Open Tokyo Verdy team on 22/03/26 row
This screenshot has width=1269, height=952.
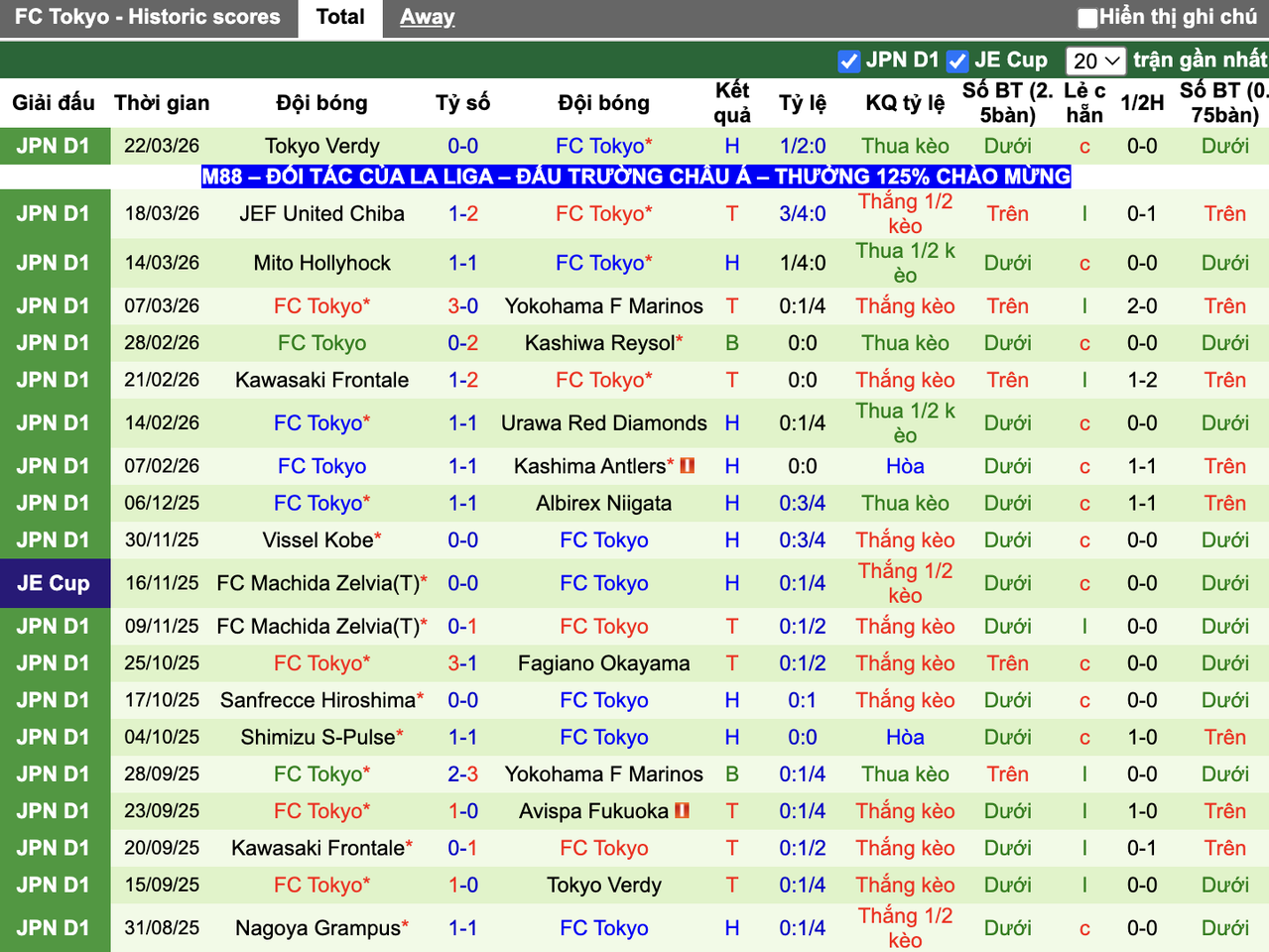click(322, 146)
